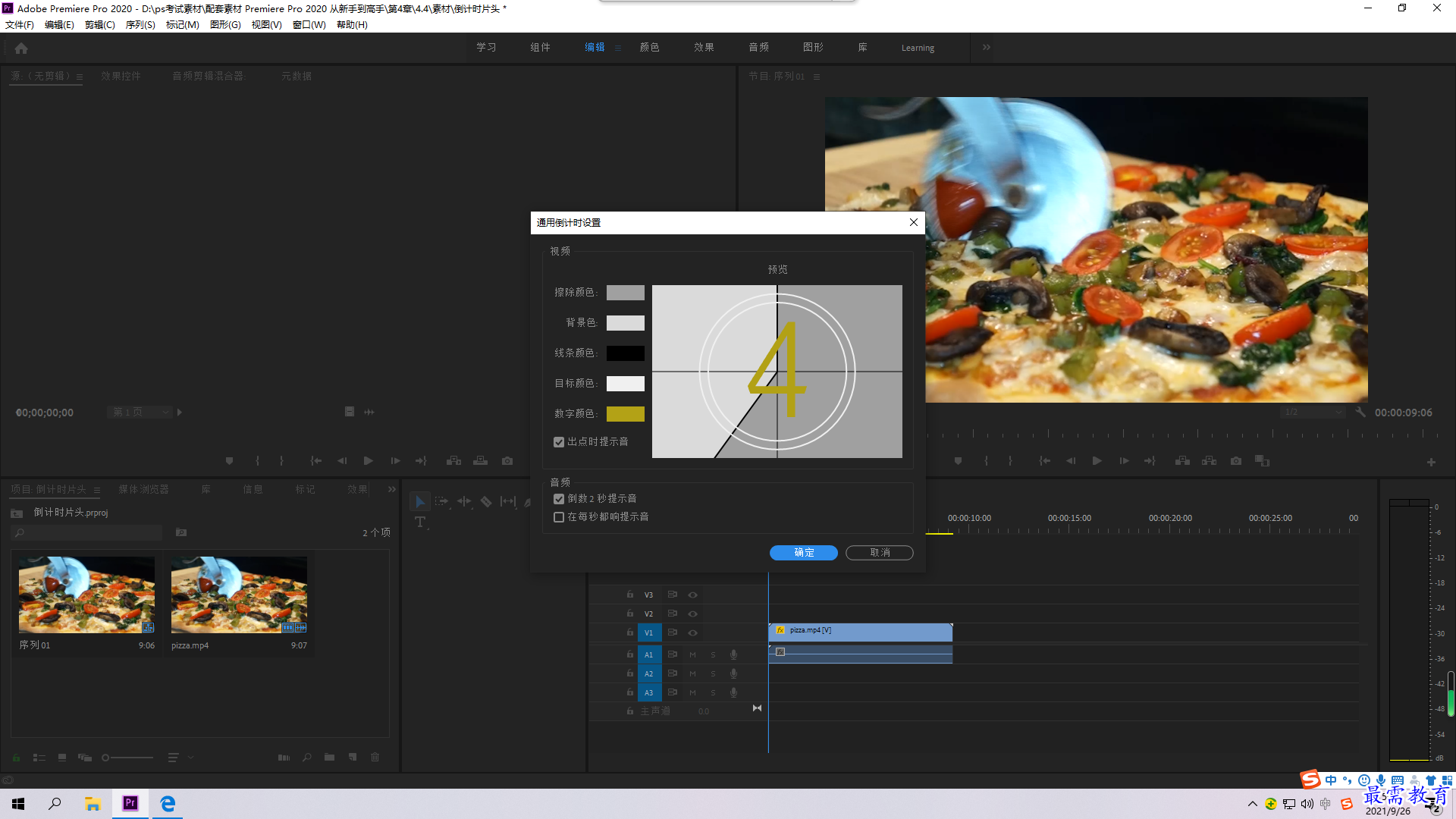The width and height of the screenshot is (1456, 819).
Task: Toggle V2 track output eye
Action: coord(692,613)
